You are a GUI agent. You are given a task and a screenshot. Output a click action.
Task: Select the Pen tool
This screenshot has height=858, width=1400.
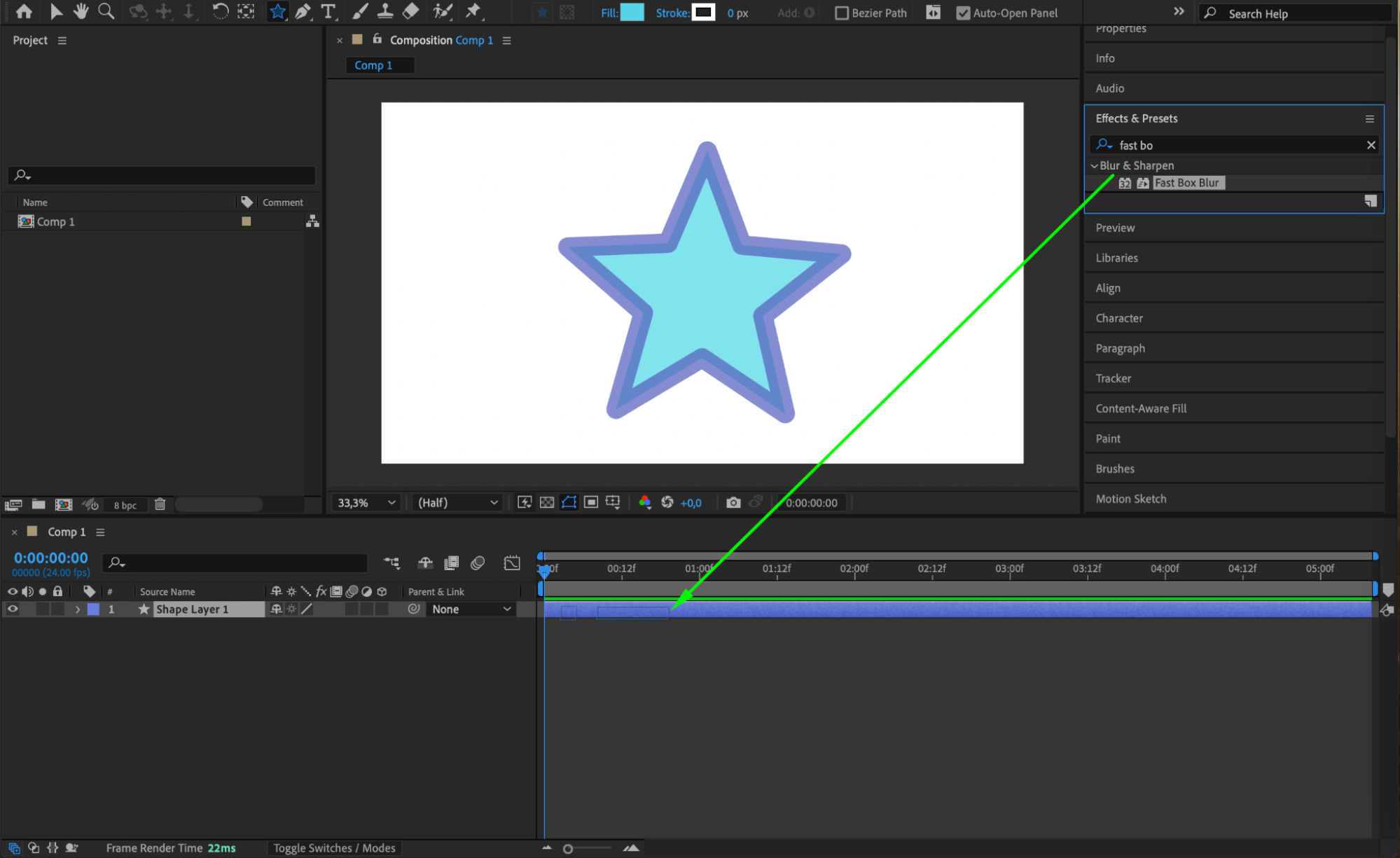[x=303, y=11]
